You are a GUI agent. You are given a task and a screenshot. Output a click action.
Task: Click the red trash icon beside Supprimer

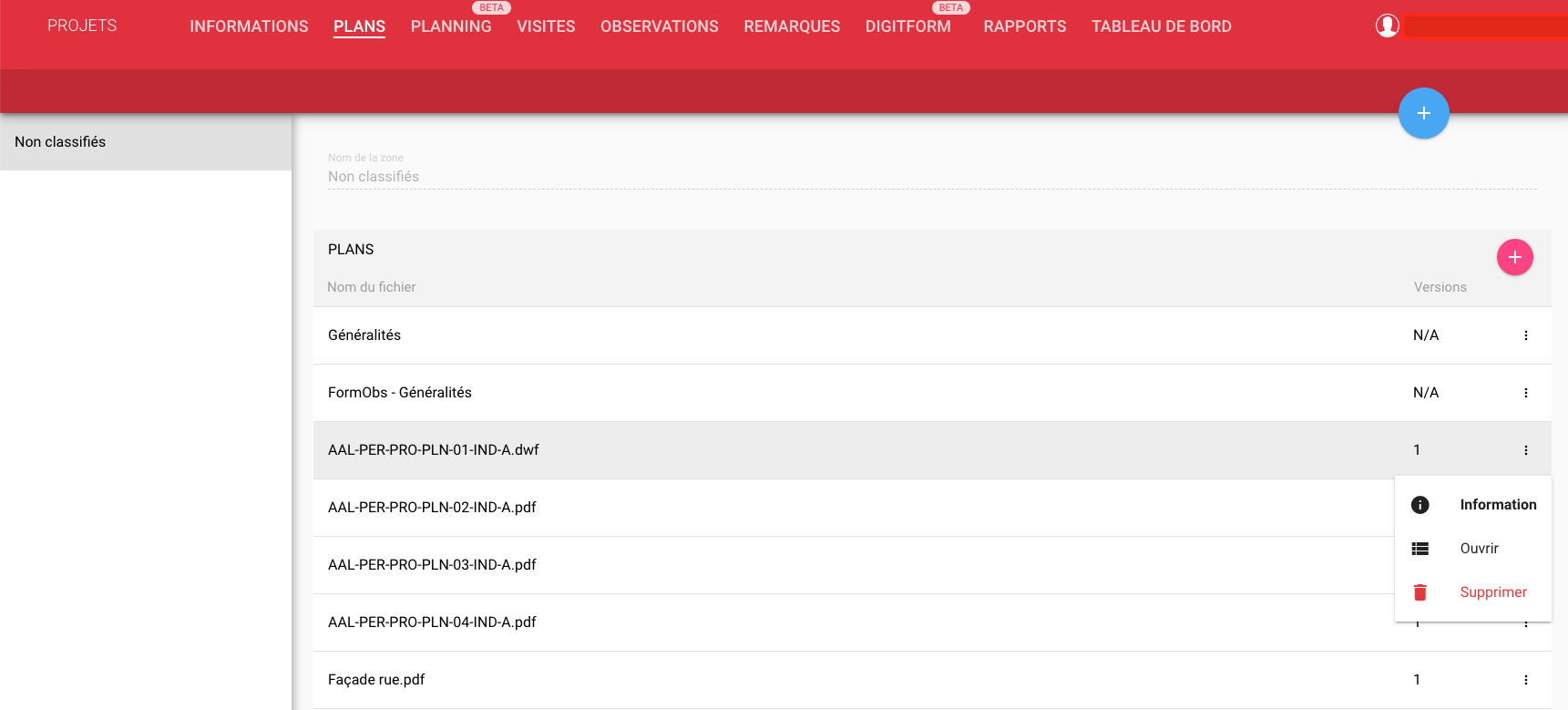(x=1419, y=592)
